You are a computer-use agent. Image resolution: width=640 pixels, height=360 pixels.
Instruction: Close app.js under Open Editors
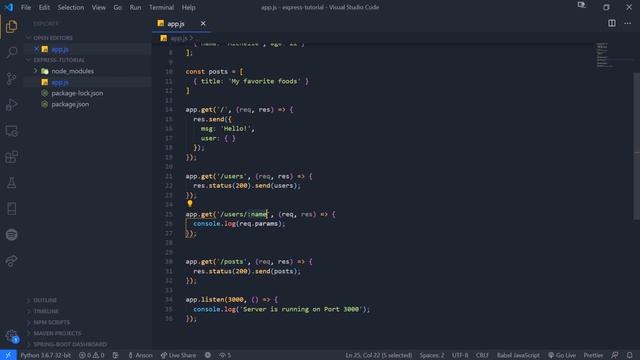tap(36, 49)
